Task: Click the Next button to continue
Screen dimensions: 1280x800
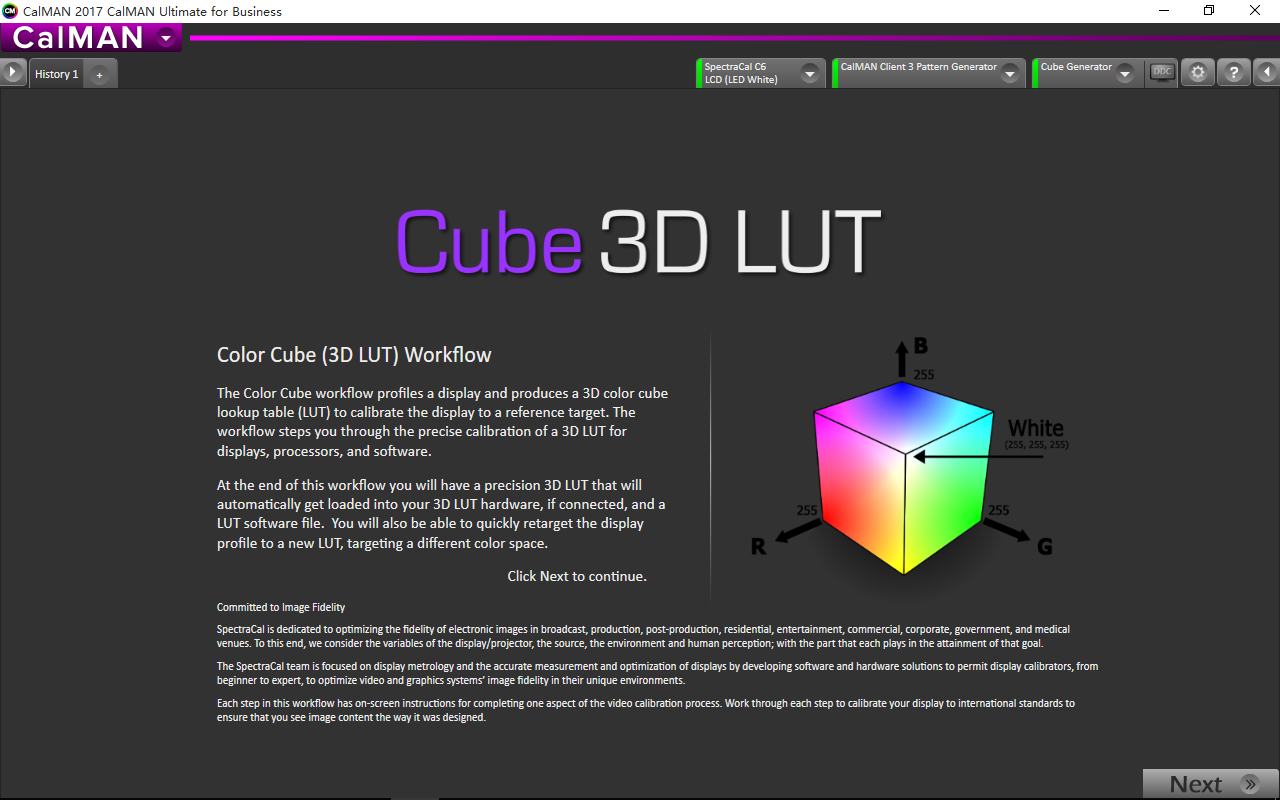Action: click(1210, 784)
